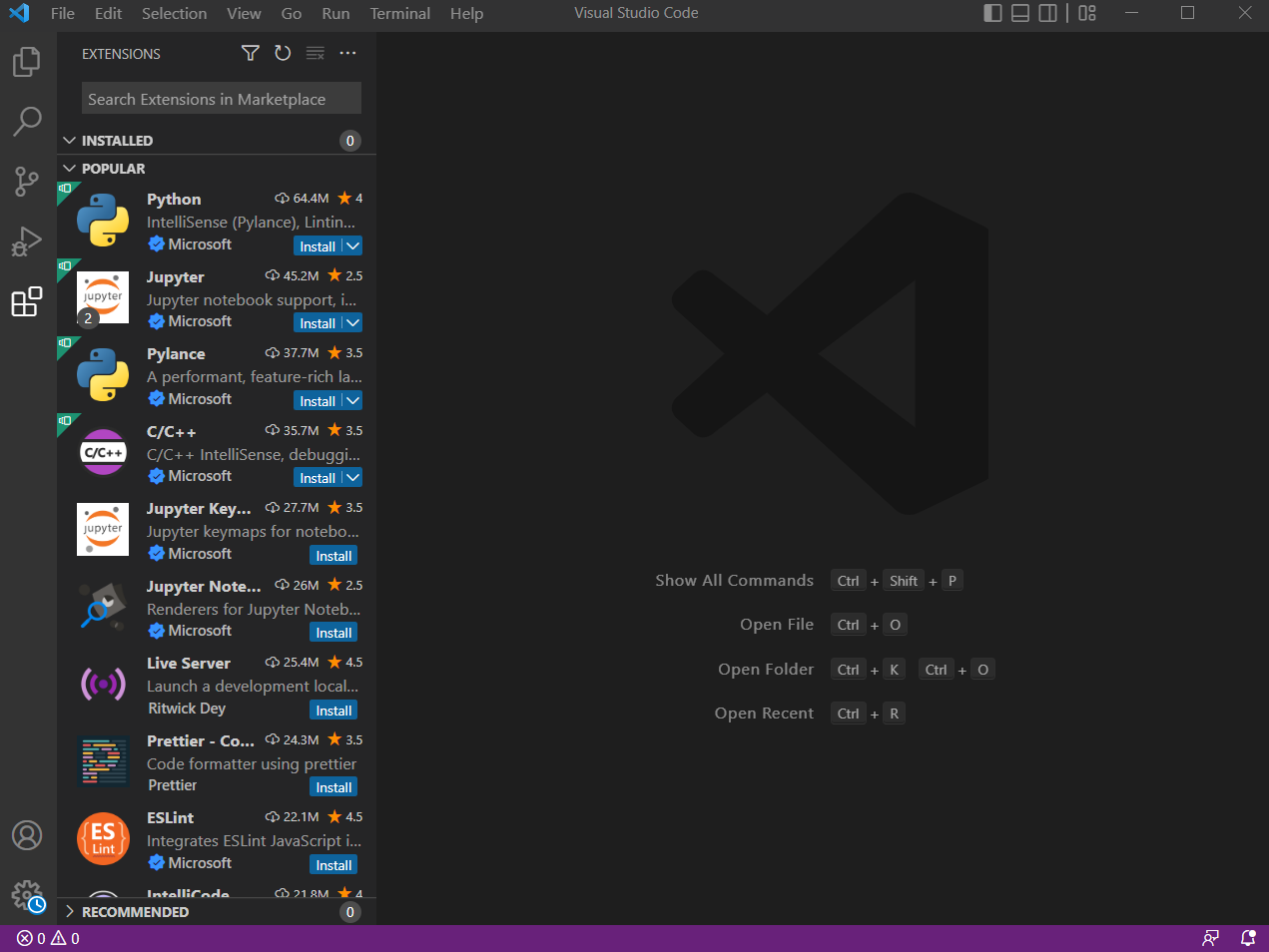Viewport: 1269px width, 952px height.
Task: Open the Run and Debug view
Action: pyautogui.click(x=27, y=241)
